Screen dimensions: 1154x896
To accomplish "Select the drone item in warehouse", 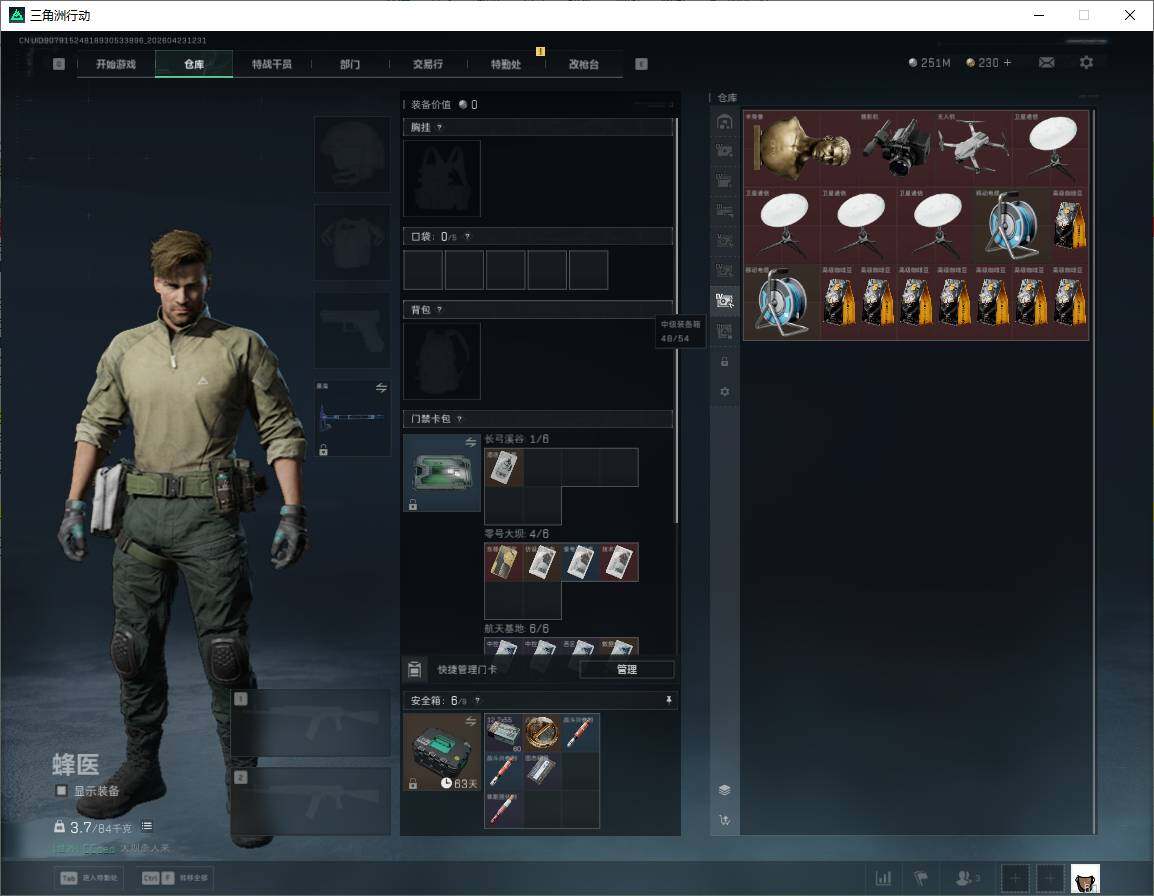I will (973, 148).
